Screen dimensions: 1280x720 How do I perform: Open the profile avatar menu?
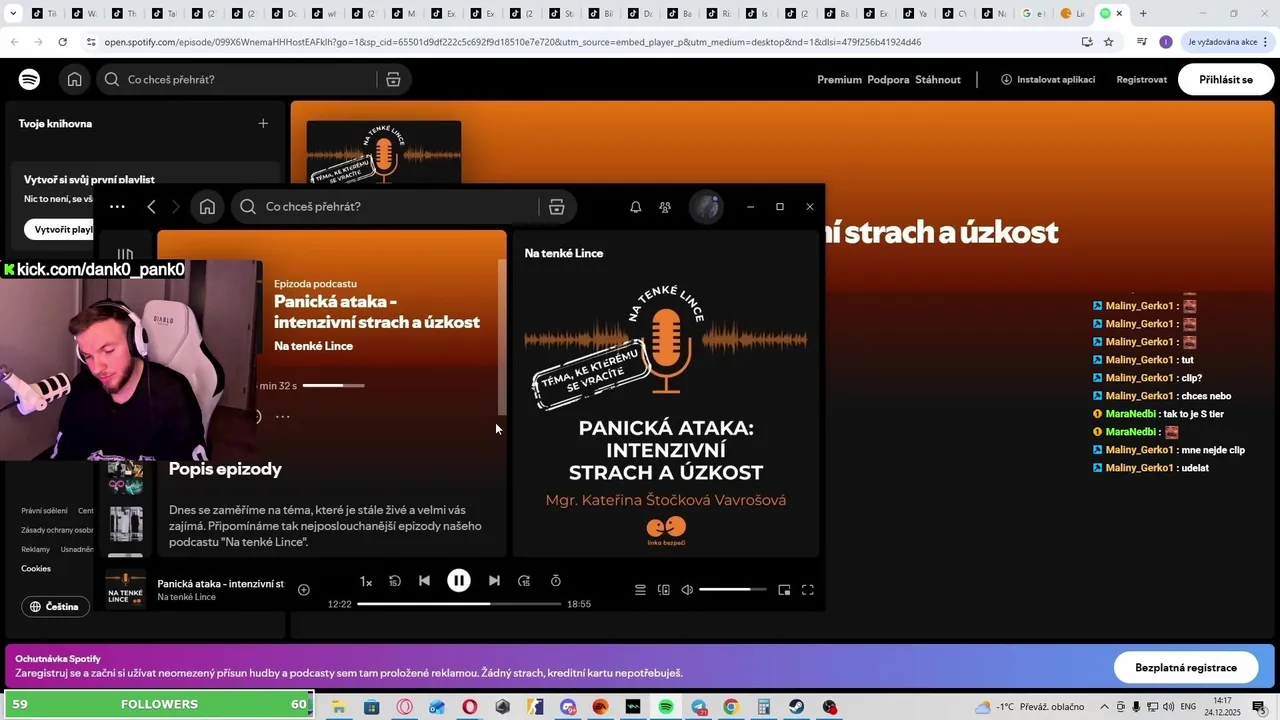707,207
